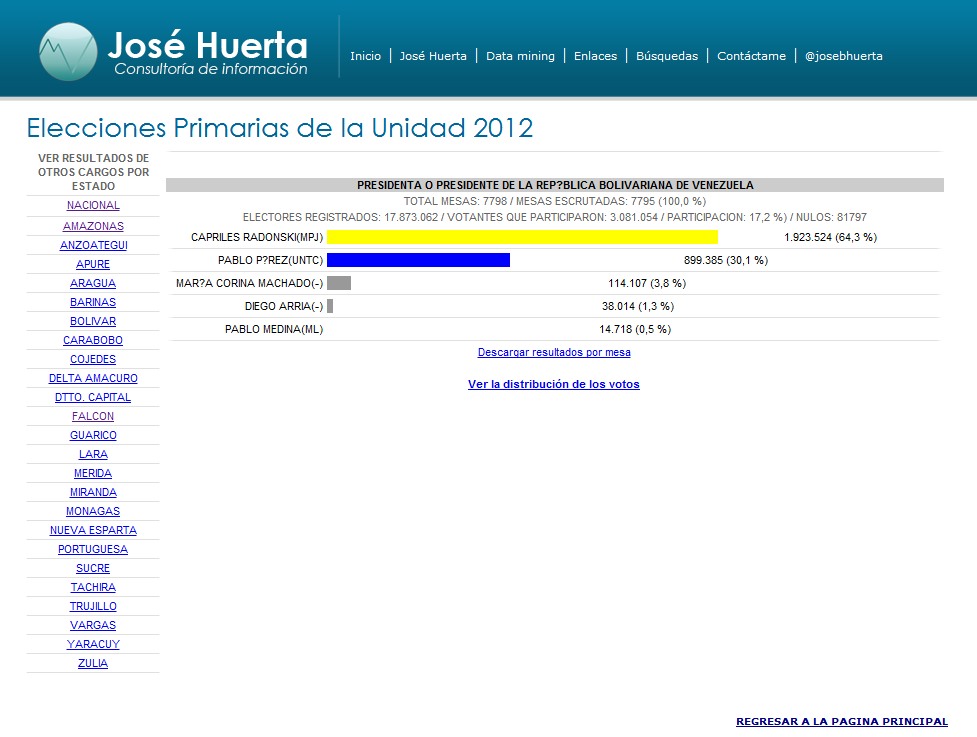This screenshot has width=977, height=737.
Task: Select Enlaces from the top navigation
Action: coord(595,56)
